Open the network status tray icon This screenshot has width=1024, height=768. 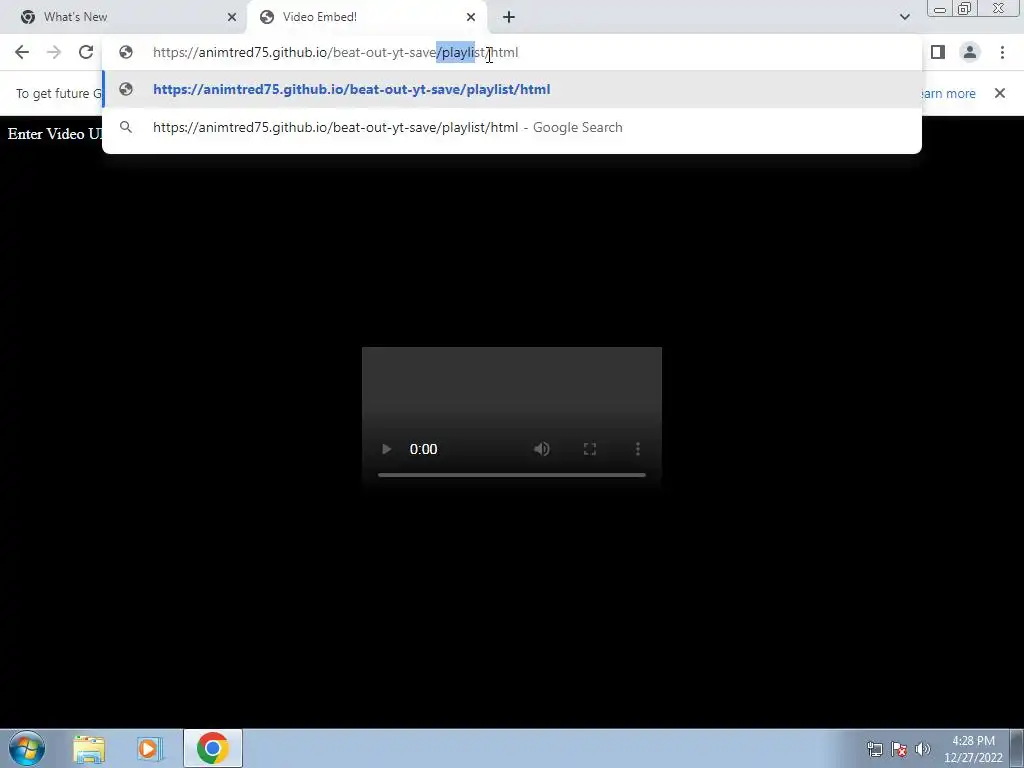click(x=874, y=749)
